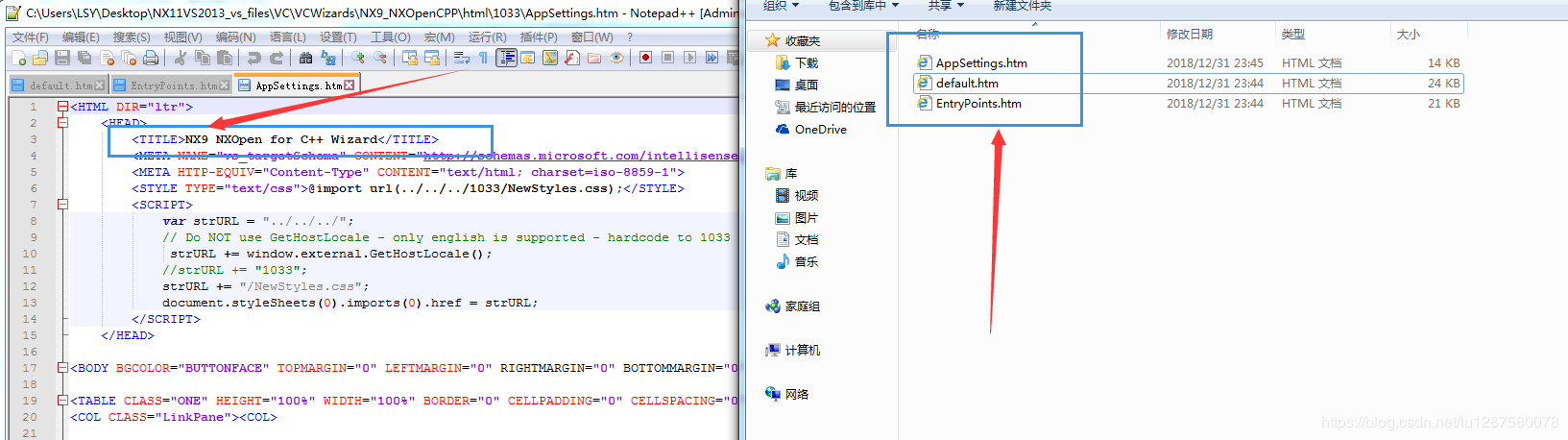Click the Save All toolbar icon
1568x440 pixels.
(84, 58)
